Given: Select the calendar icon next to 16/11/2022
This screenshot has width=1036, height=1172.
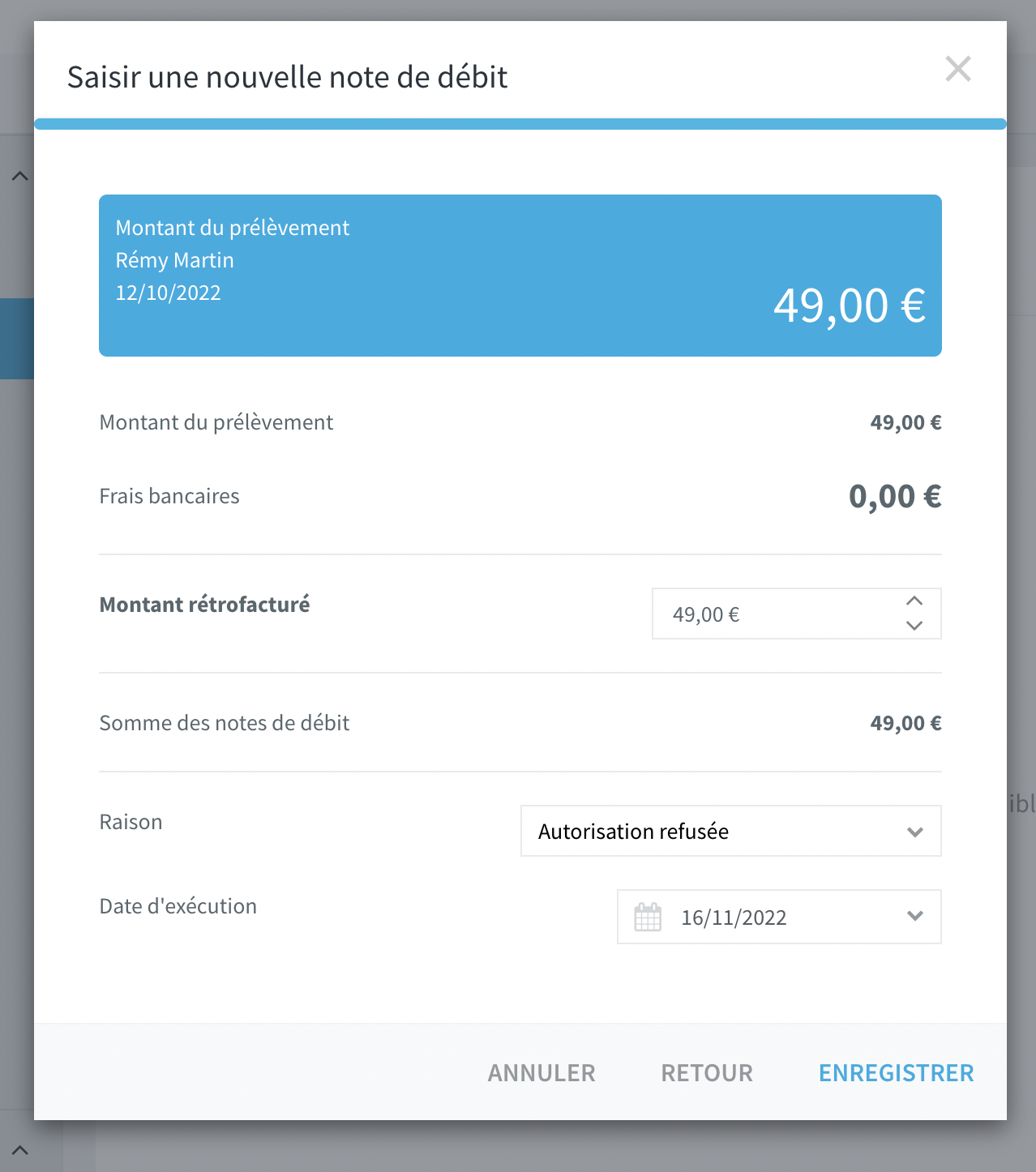Looking at the screenshot, I should point(647,917).
